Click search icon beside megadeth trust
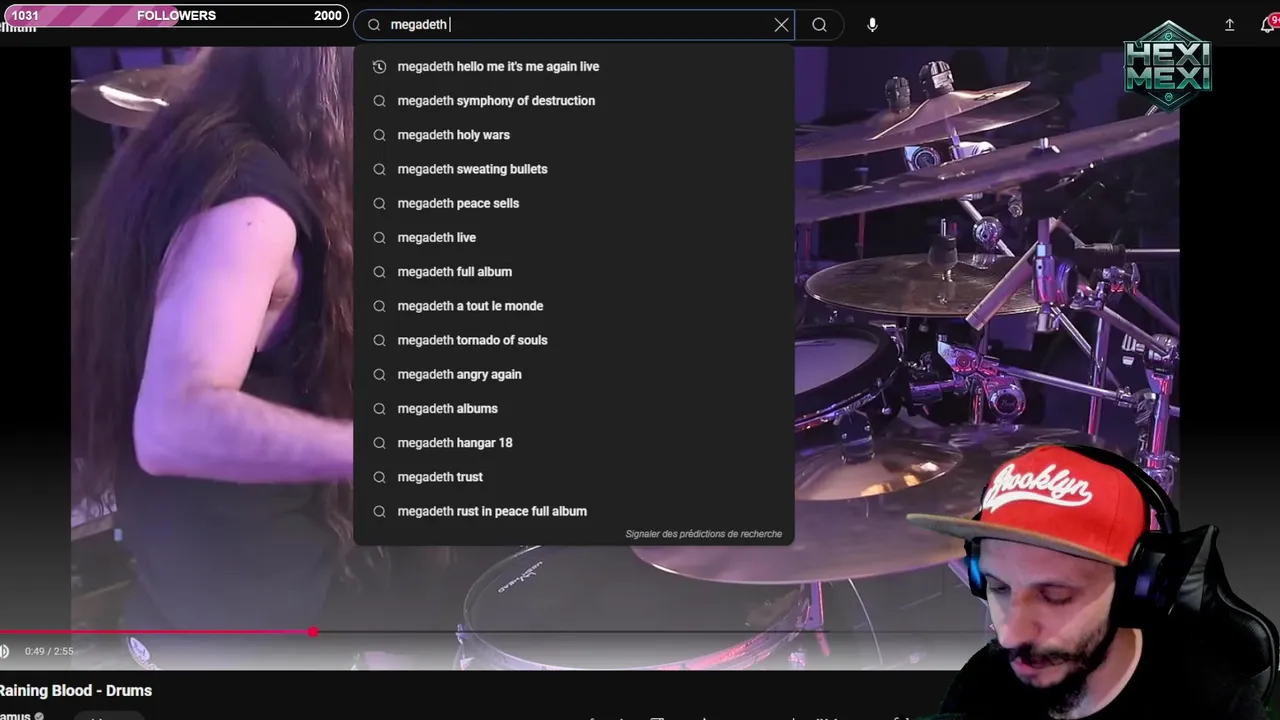The width and height of the screenshot is (1280, 720). (379, 477)
